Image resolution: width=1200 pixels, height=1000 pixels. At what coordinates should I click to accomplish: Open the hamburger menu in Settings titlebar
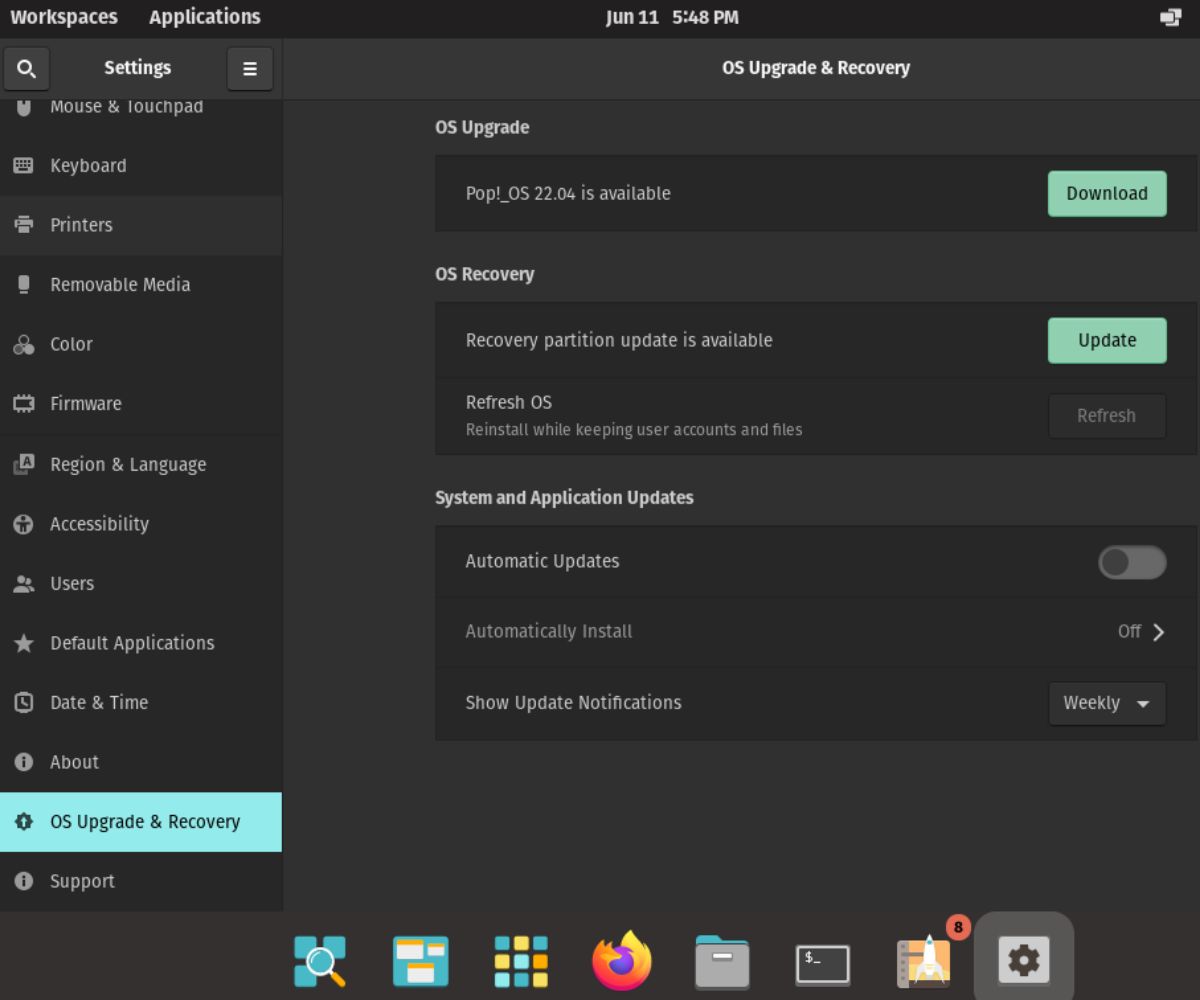(250, 68)
